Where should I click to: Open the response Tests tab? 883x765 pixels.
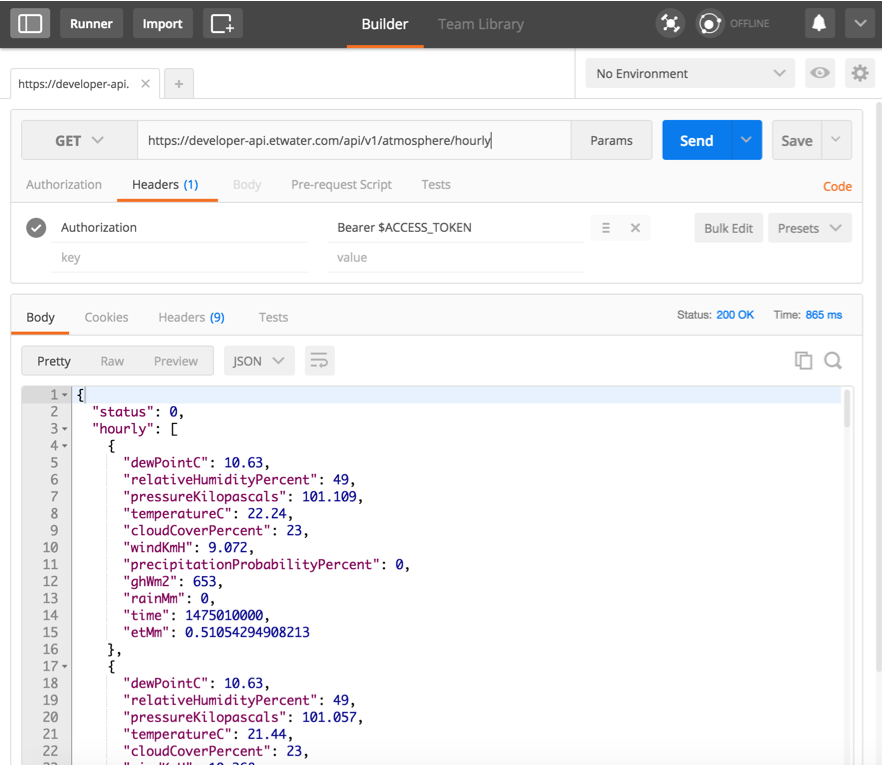pyautogui.click(x=273, y=317)
